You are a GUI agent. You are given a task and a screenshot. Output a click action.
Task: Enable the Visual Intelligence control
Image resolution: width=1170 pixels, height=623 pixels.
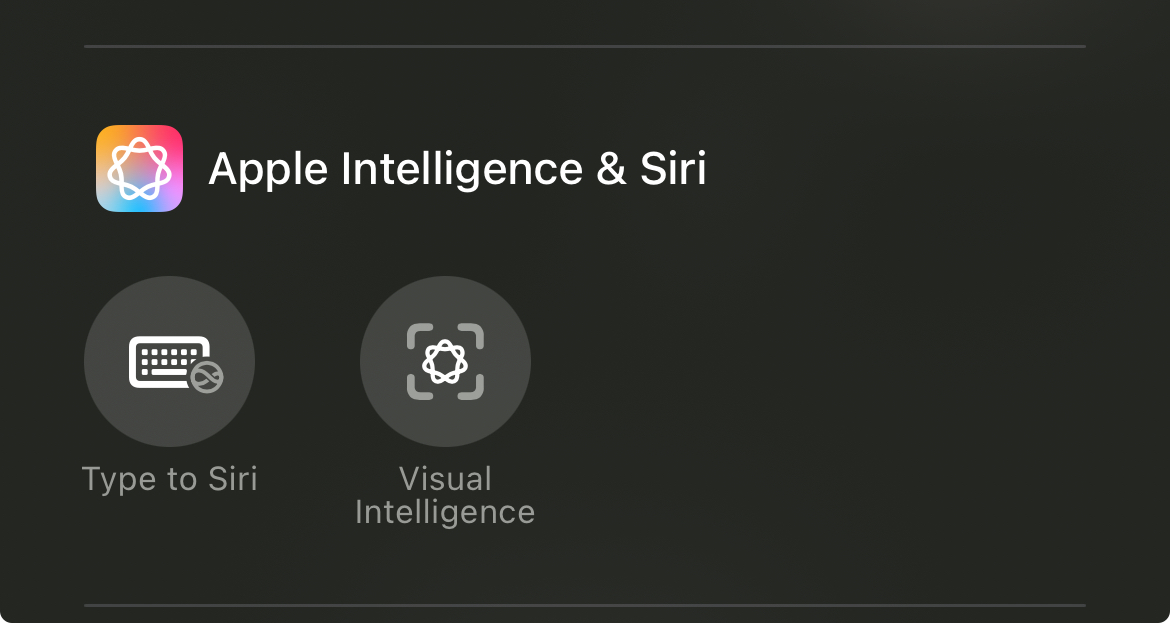(445, 361)
